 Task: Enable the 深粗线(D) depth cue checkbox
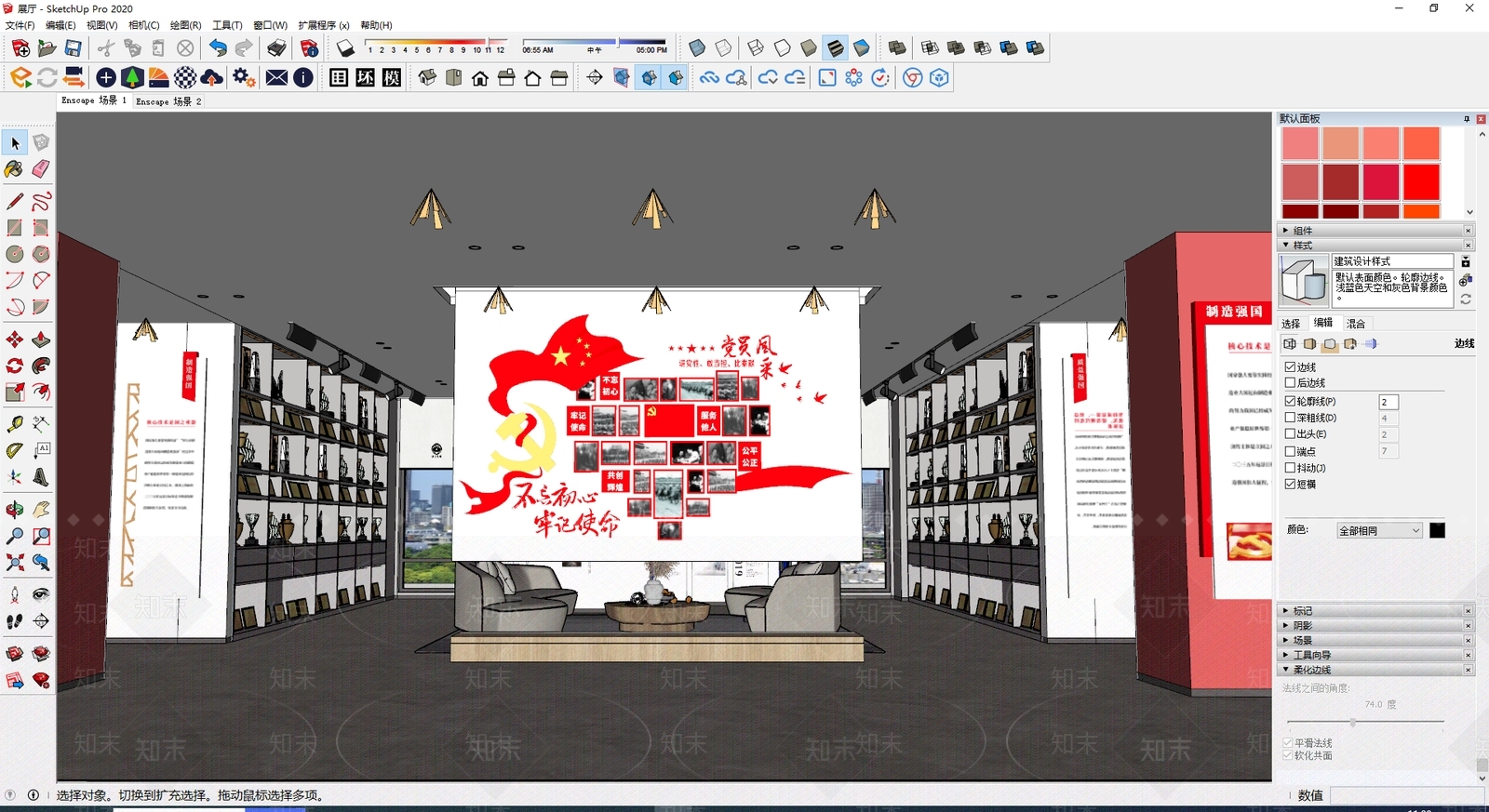1290,418
